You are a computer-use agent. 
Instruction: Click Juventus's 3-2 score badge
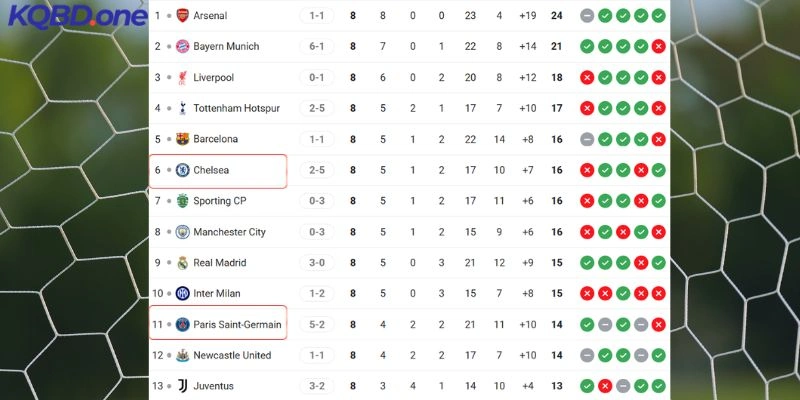316,386
